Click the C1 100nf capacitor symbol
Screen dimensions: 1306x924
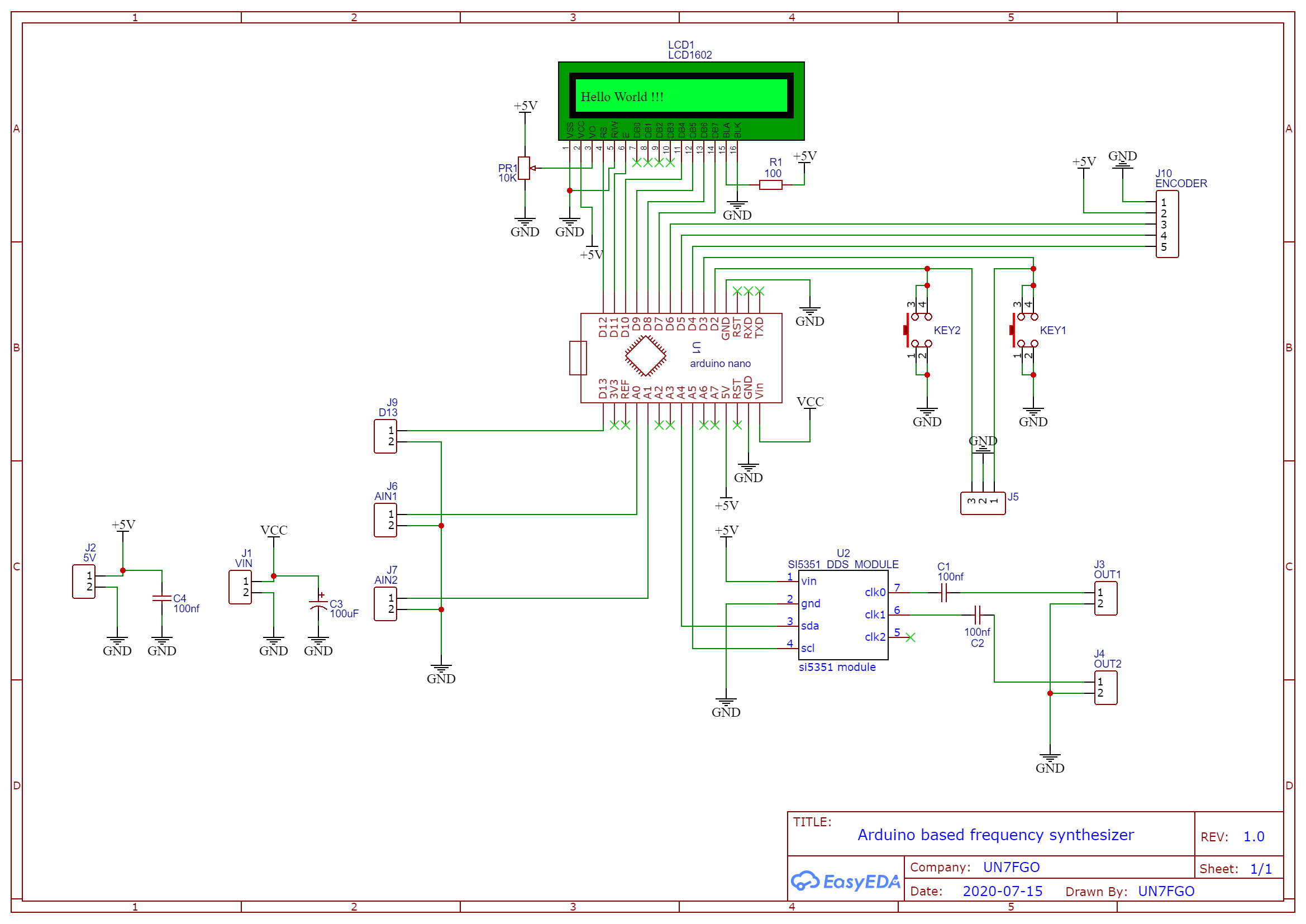coord(943,593)
